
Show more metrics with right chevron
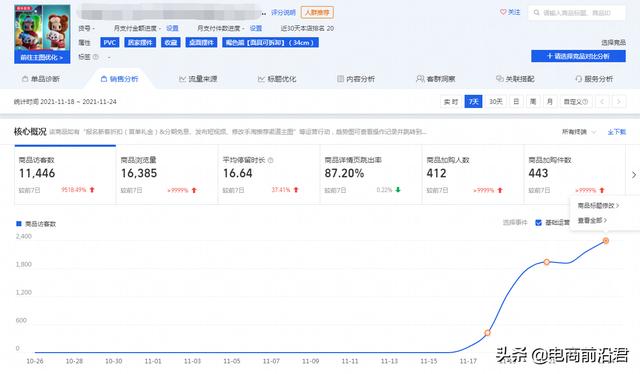click(633, 175)
